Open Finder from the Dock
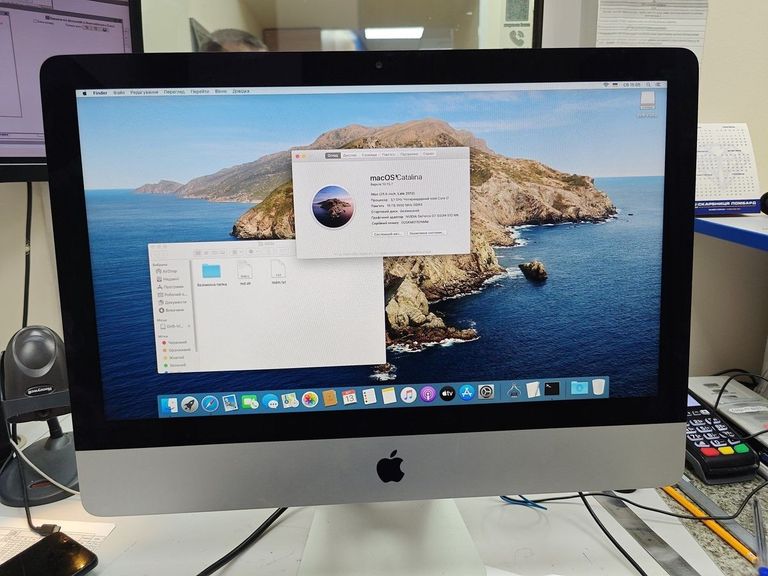 click(x=170, y=406)
